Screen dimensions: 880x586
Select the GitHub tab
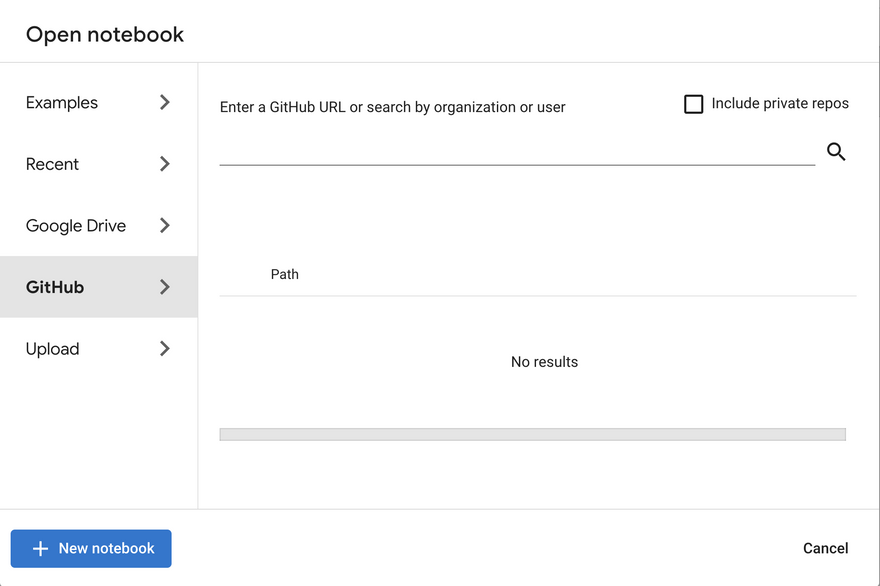click(99, 287)
